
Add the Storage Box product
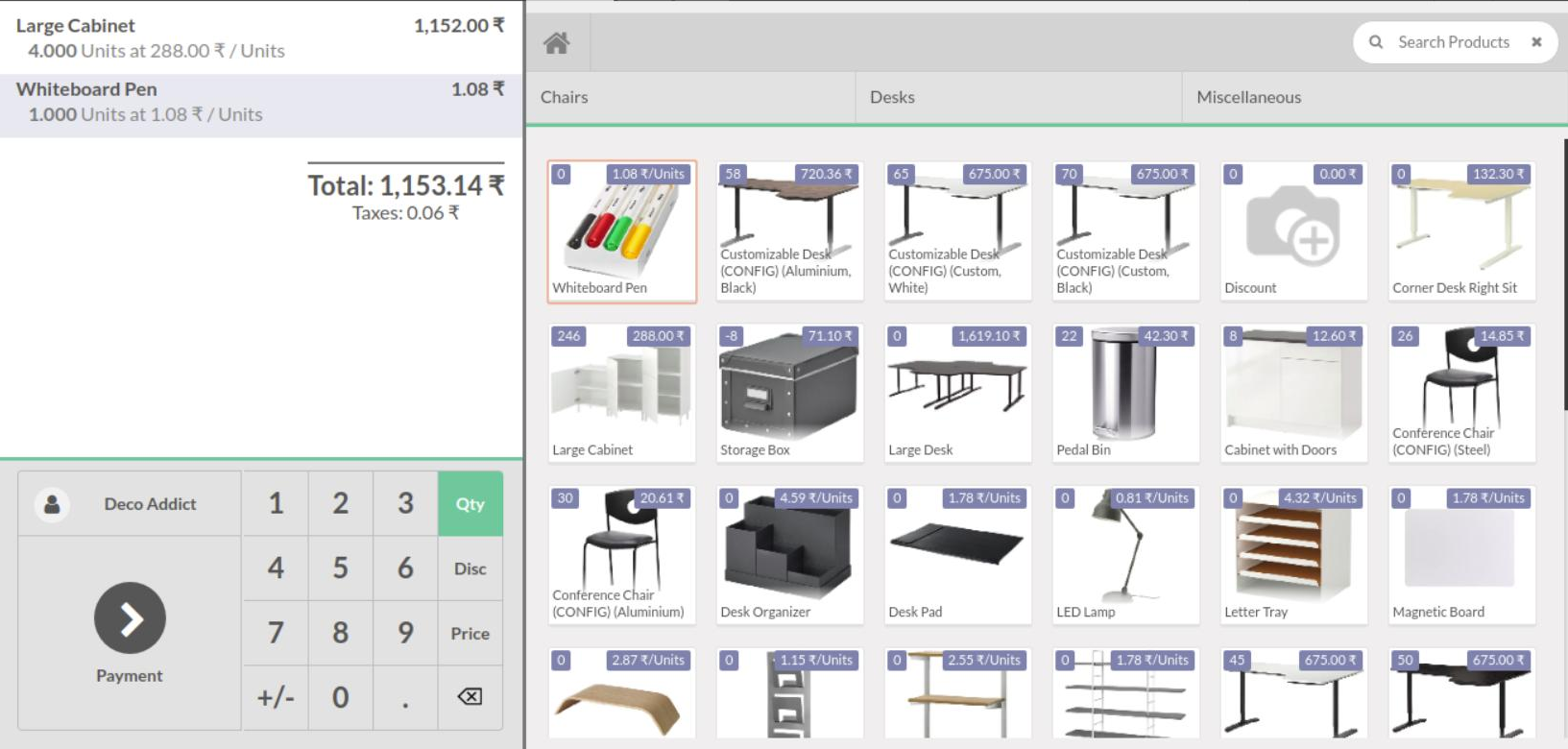(789, 393)
